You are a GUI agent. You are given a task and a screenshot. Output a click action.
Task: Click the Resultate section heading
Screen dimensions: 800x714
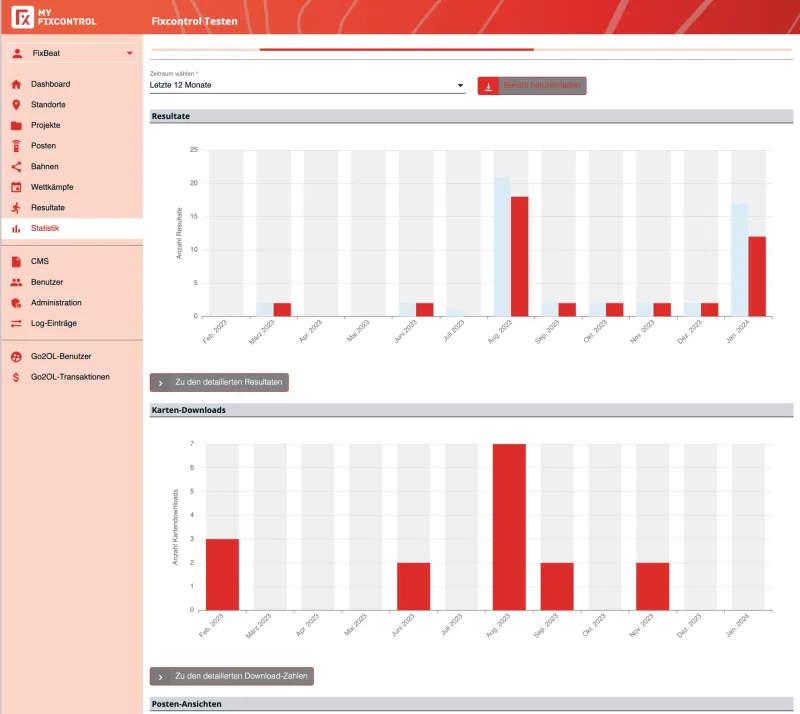pyautogui.click(x=171, y=116)
